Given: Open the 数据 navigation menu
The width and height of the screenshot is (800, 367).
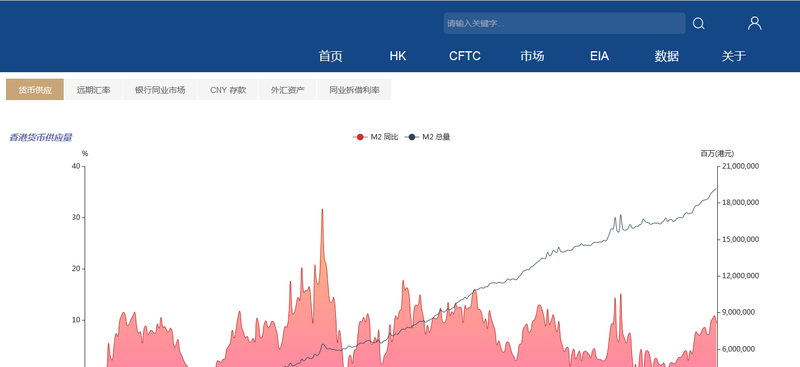Looking at the screenshot, I should [667, 56].
